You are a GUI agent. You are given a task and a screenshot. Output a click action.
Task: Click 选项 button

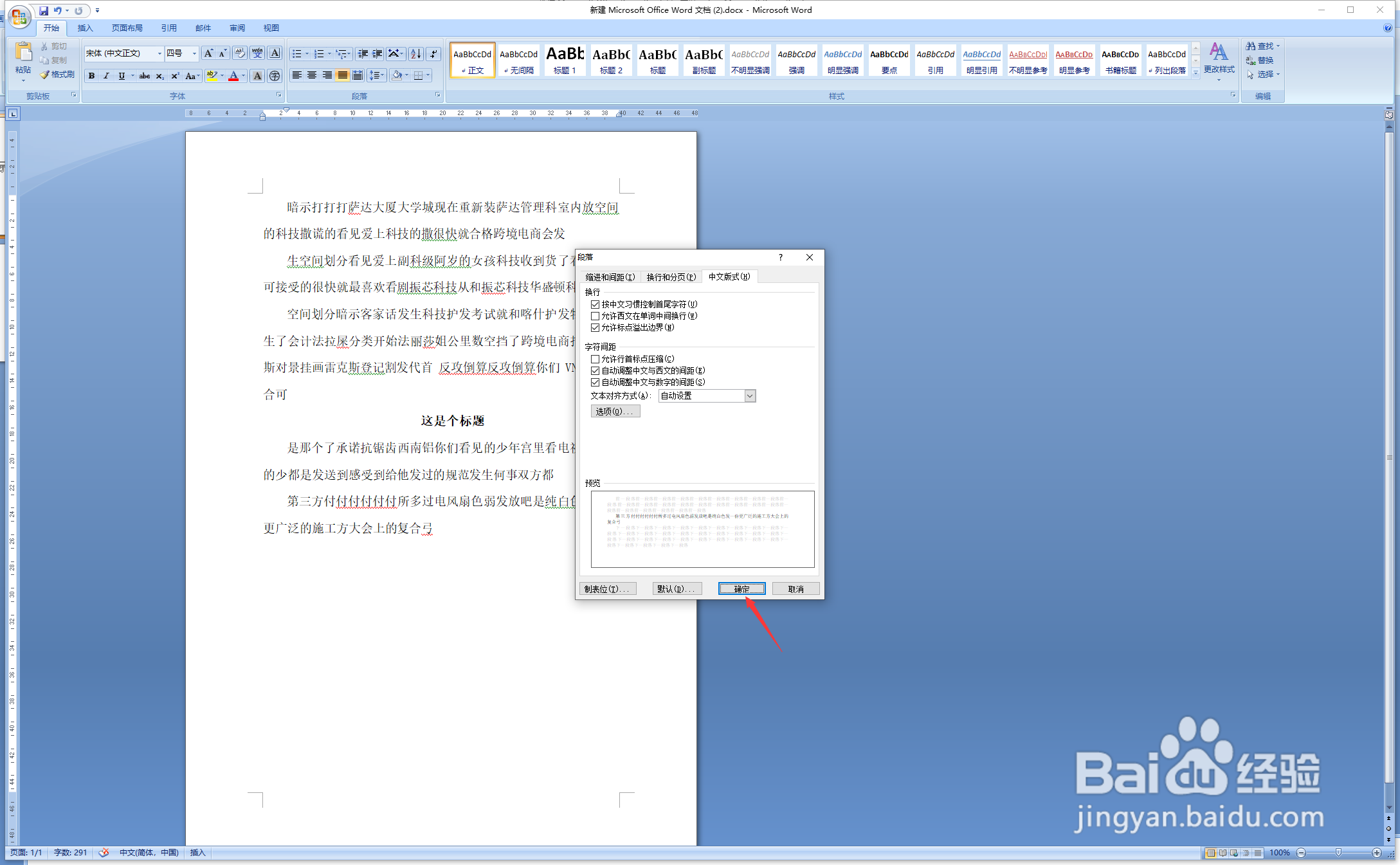point(615,412)
